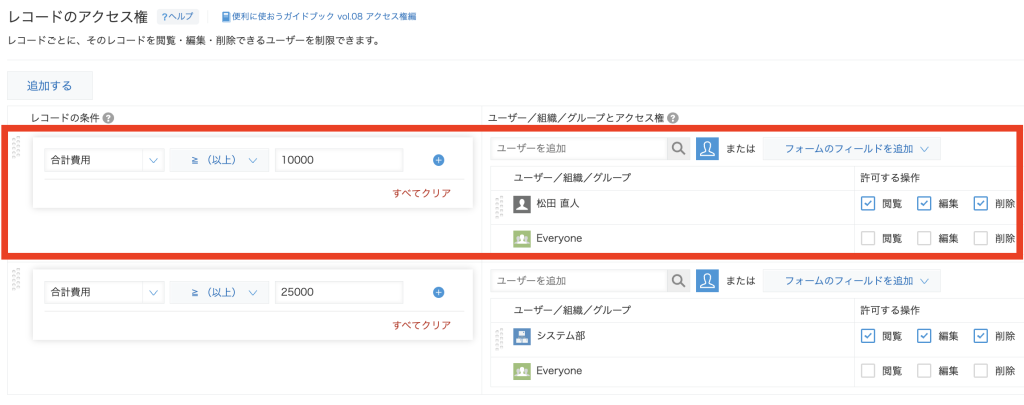Grab the drag handle beside 松田 直人
The width and height of the screenshot is (1024, 405).
tap(500, 207)
